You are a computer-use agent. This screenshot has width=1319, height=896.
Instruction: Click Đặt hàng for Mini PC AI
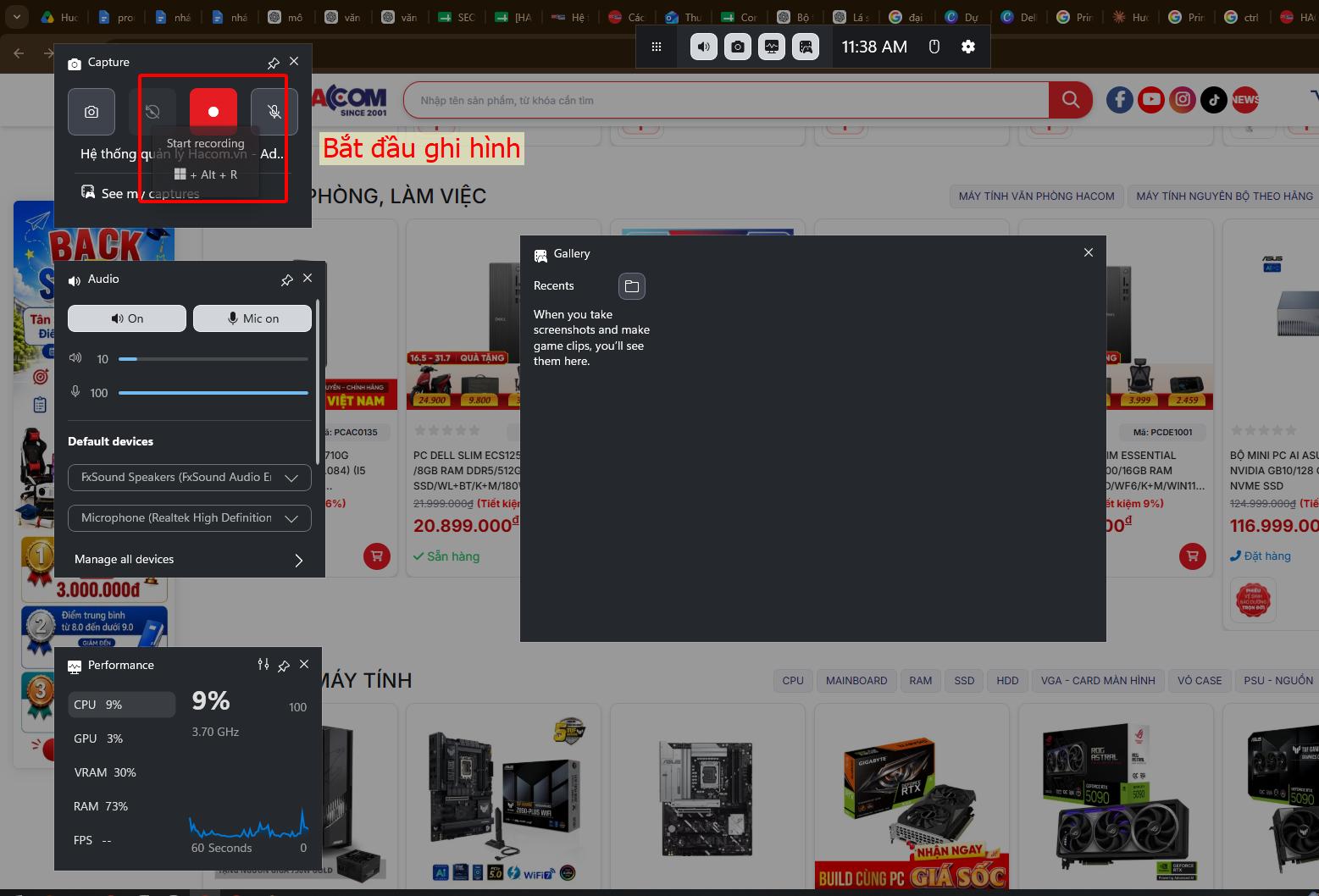(x=1261, y=556)
